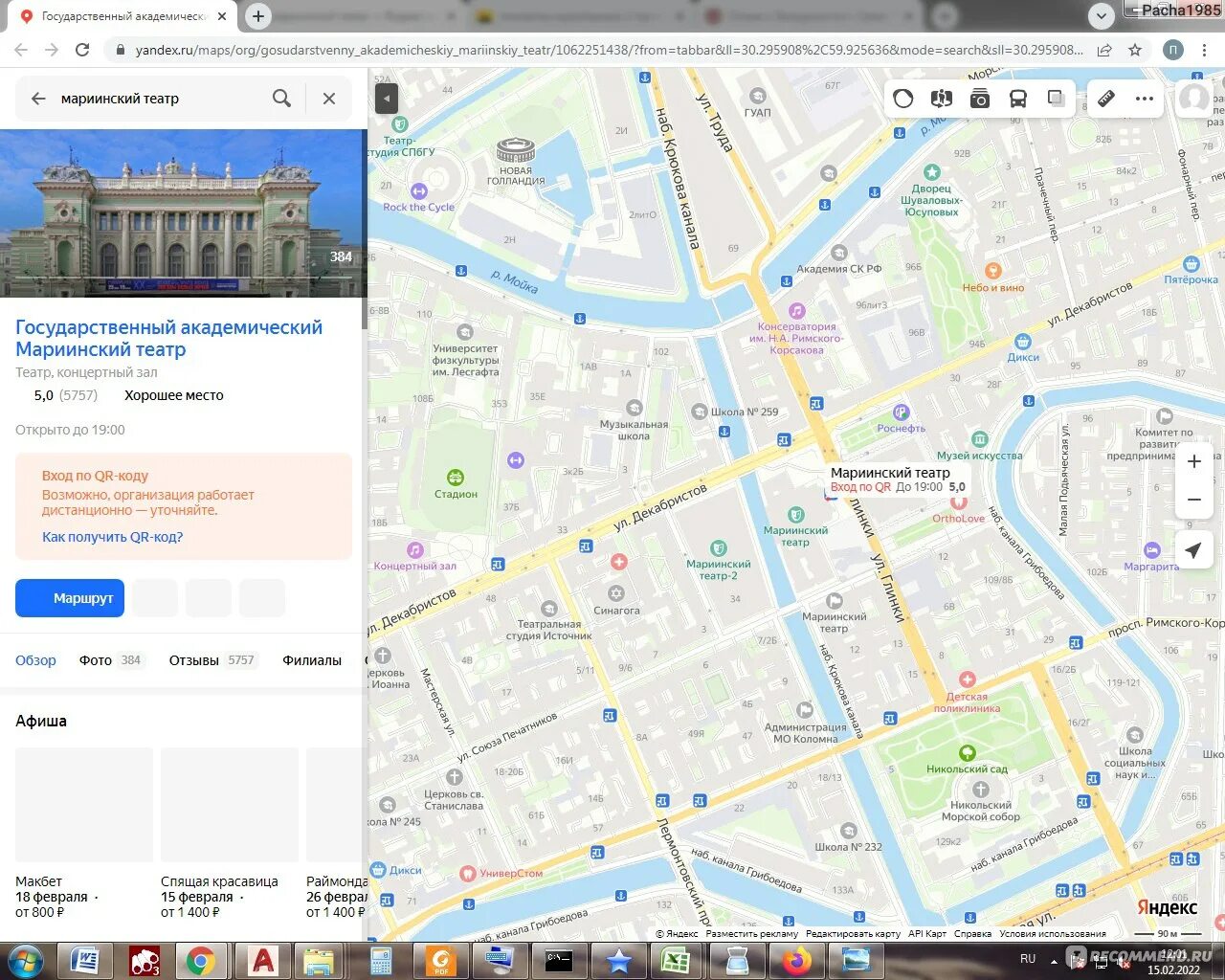Open the Редактировать карту link

coord(853,934)
